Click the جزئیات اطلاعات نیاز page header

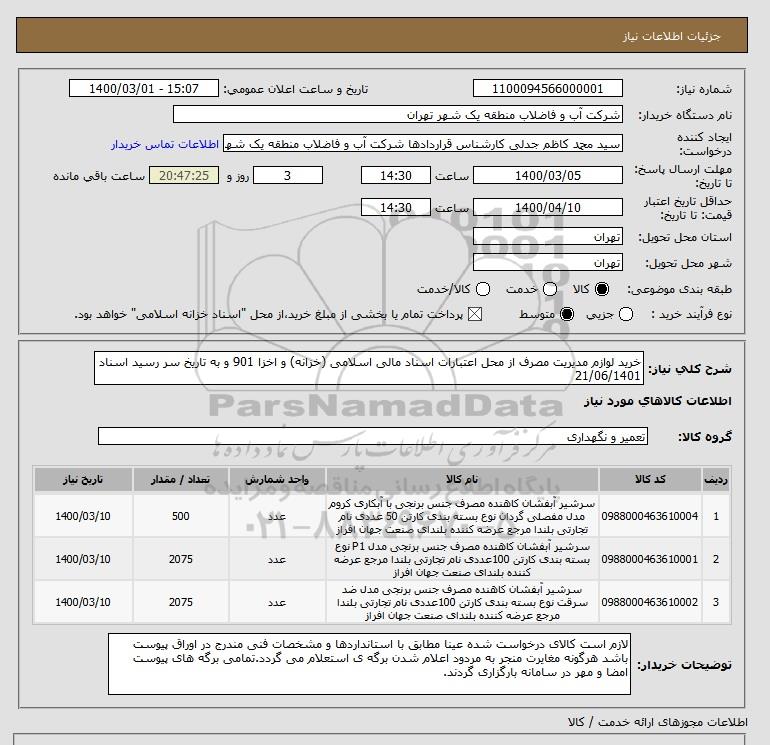click(x=671, y=36)
